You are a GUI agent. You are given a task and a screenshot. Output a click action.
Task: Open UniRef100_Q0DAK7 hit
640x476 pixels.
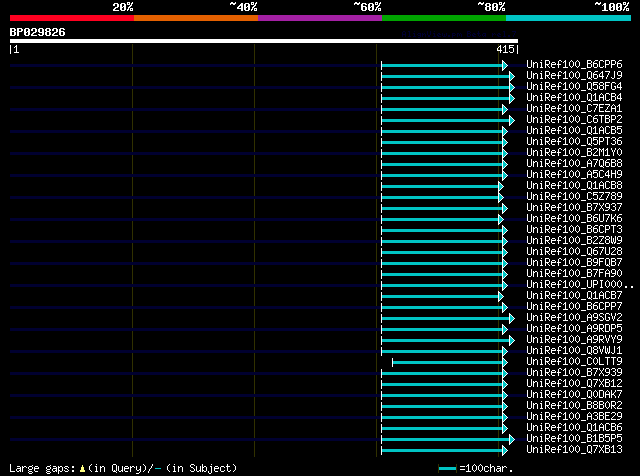click(x=574, y=395)
